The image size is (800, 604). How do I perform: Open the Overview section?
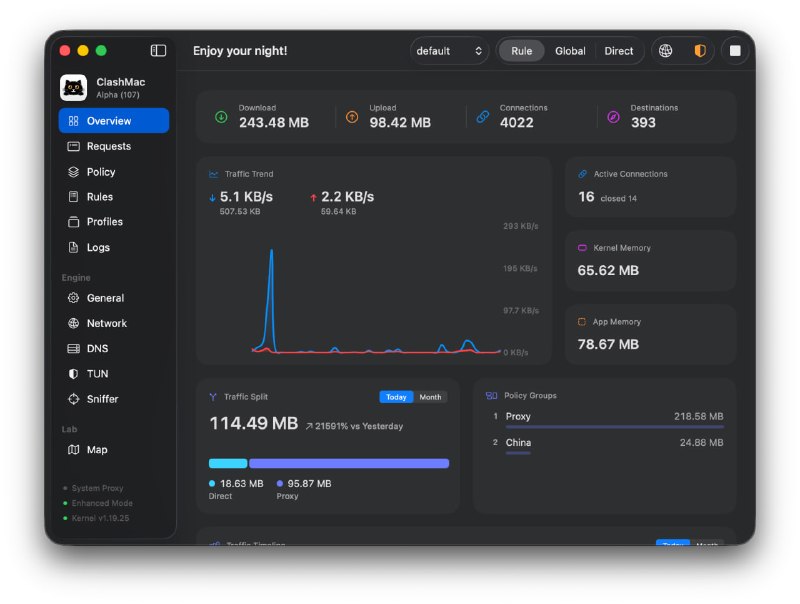click(114, 121)
